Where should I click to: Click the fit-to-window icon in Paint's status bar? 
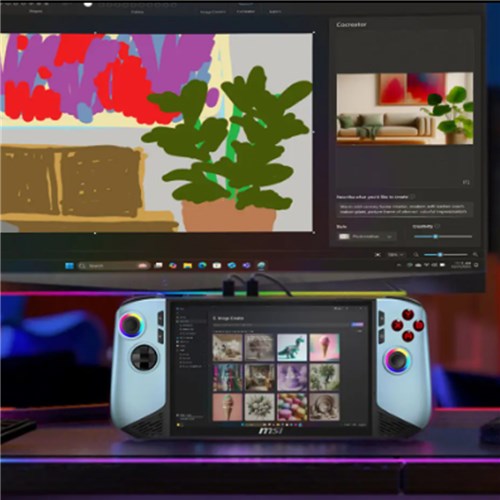point(378,255)
